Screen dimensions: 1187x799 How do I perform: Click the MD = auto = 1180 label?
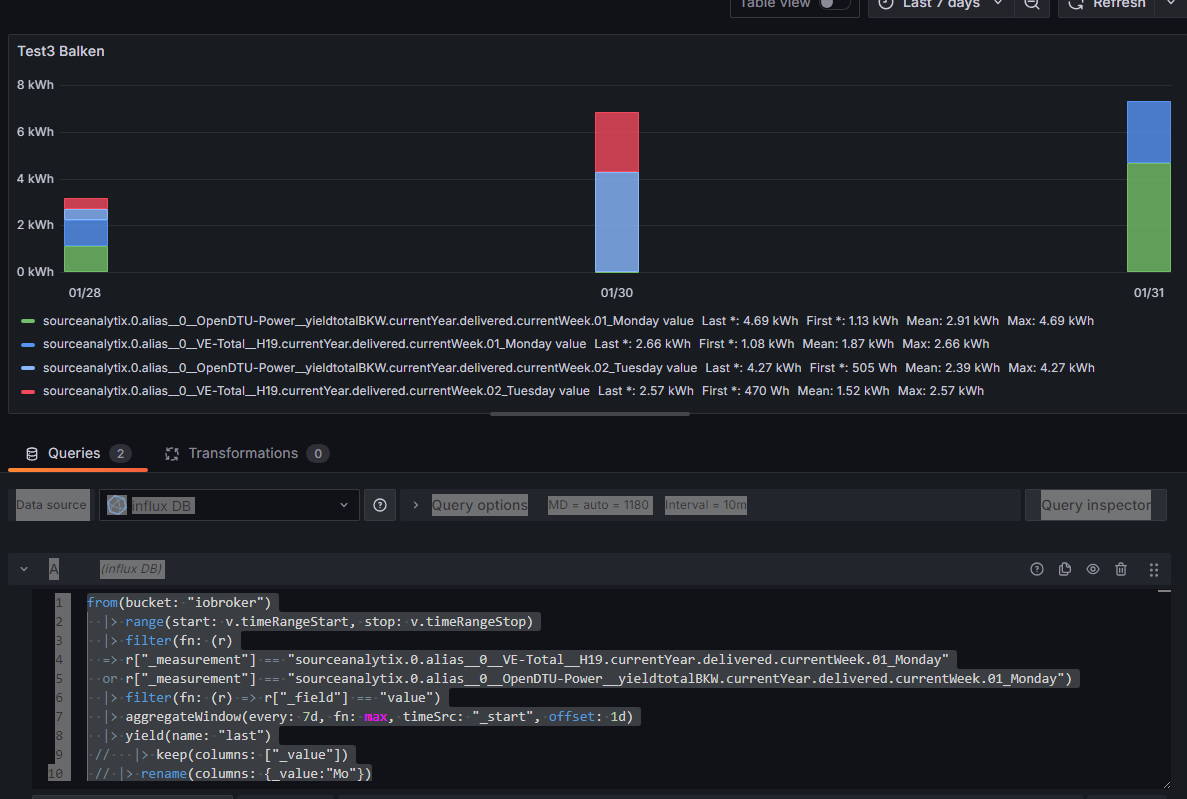tap(600, 505)
